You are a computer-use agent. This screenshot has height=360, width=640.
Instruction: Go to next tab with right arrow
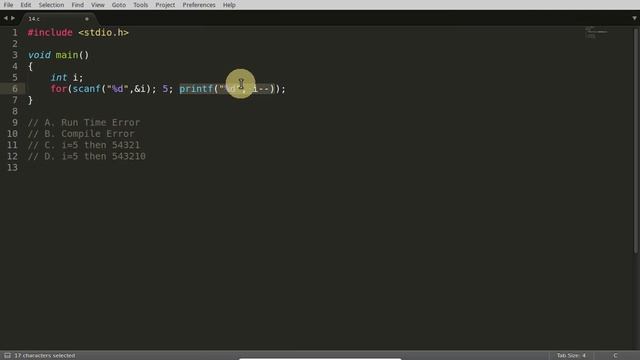pyautogui.click(x=13, y=18)
